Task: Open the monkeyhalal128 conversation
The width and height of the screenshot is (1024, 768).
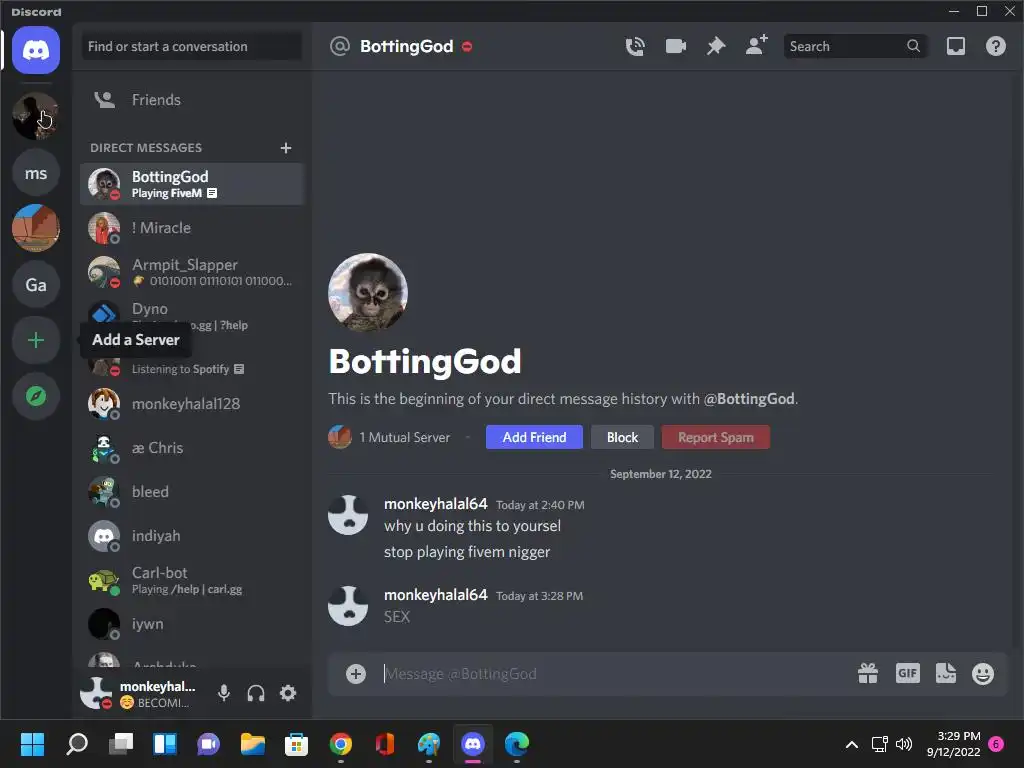Action: click(x=192, y=404)
